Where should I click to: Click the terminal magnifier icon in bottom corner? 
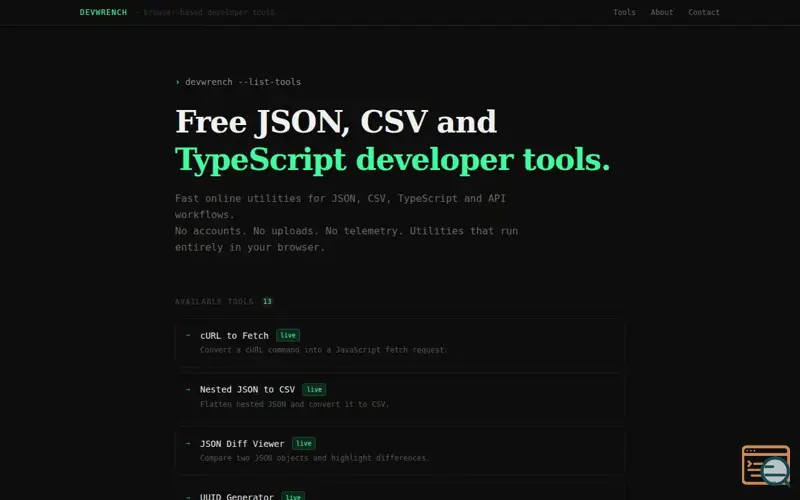click(765, 465)
